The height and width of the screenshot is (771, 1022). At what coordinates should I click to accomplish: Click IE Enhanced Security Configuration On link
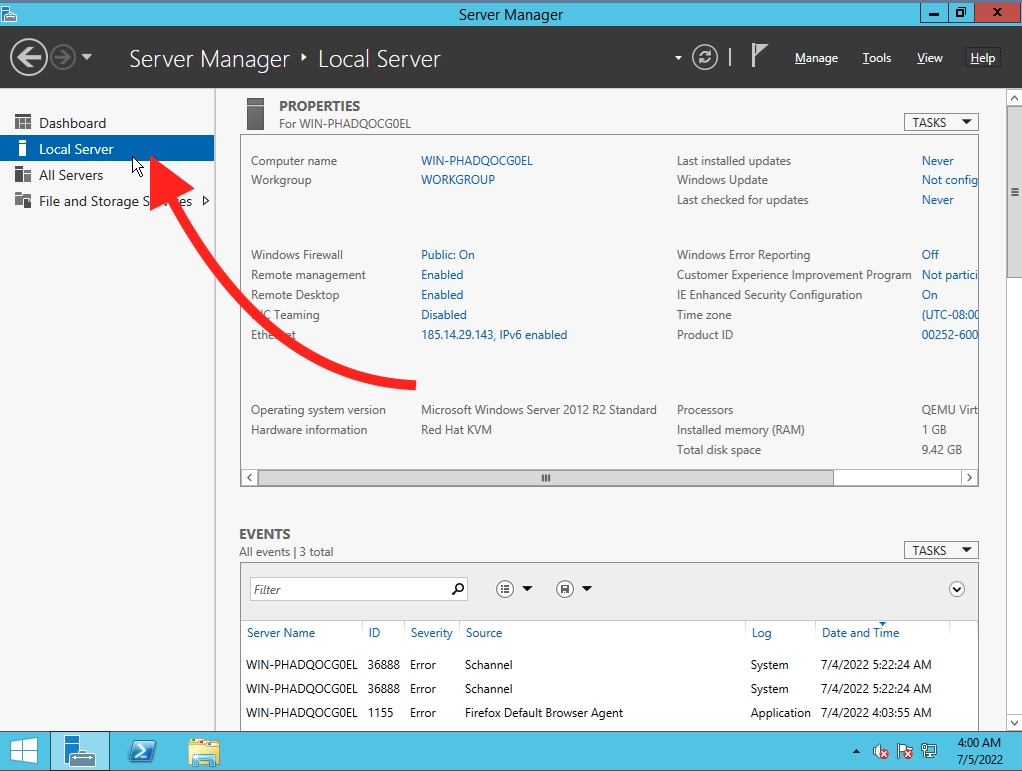pyautogui.click(x=929, y=295)
